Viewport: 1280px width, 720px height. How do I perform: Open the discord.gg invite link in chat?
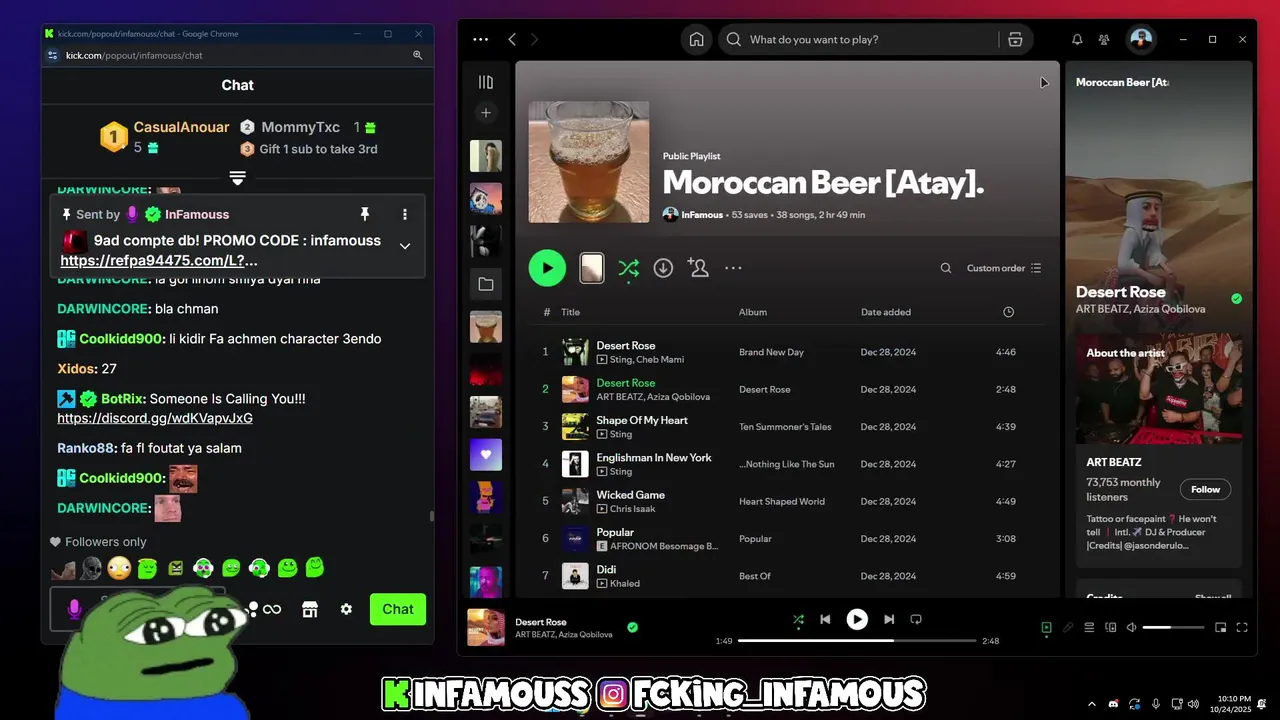pos(155,418)
